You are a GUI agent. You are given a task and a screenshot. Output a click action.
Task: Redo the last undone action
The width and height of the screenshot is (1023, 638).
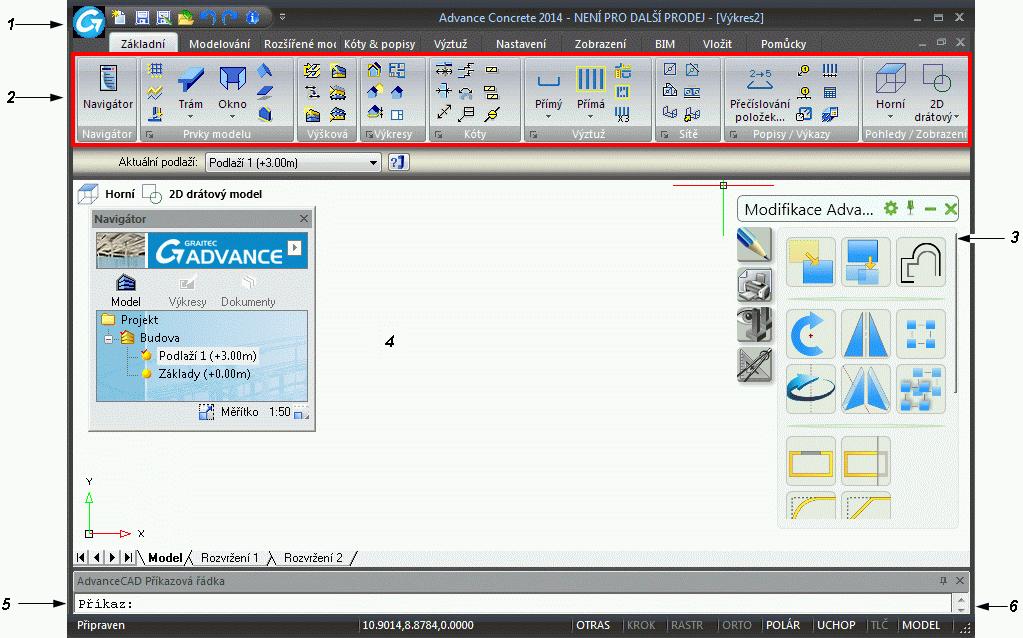point(230,17)
